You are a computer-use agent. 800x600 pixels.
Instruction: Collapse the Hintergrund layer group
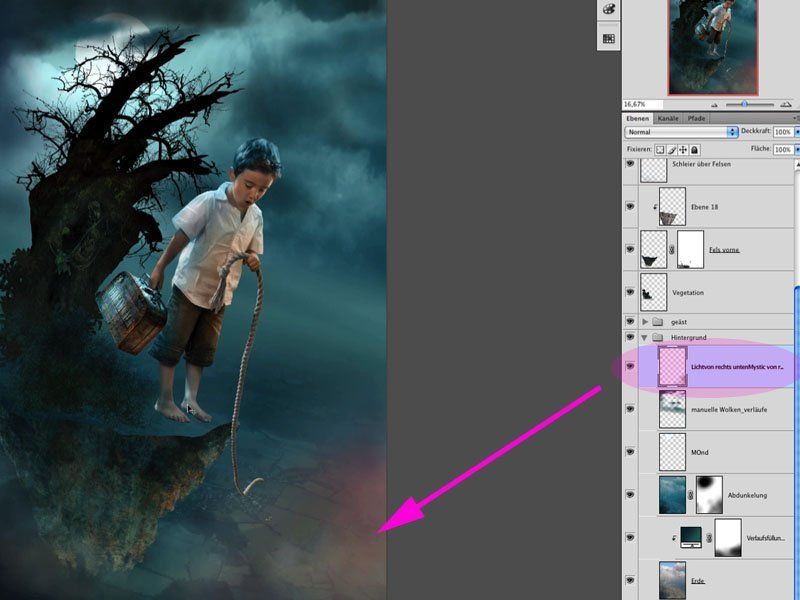click(644, 337)
